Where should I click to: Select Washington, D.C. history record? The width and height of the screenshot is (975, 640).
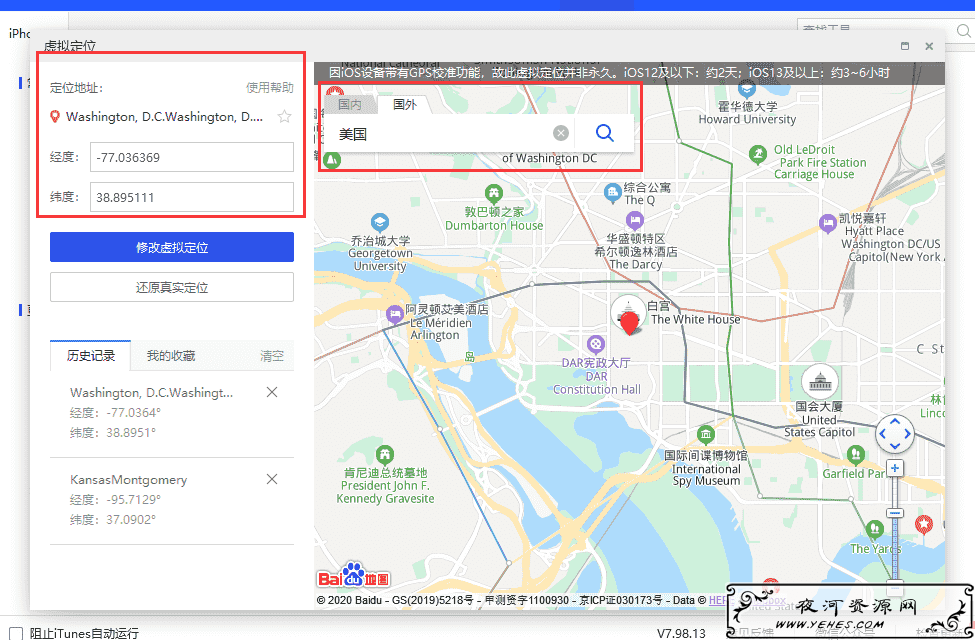coord(172,412)
